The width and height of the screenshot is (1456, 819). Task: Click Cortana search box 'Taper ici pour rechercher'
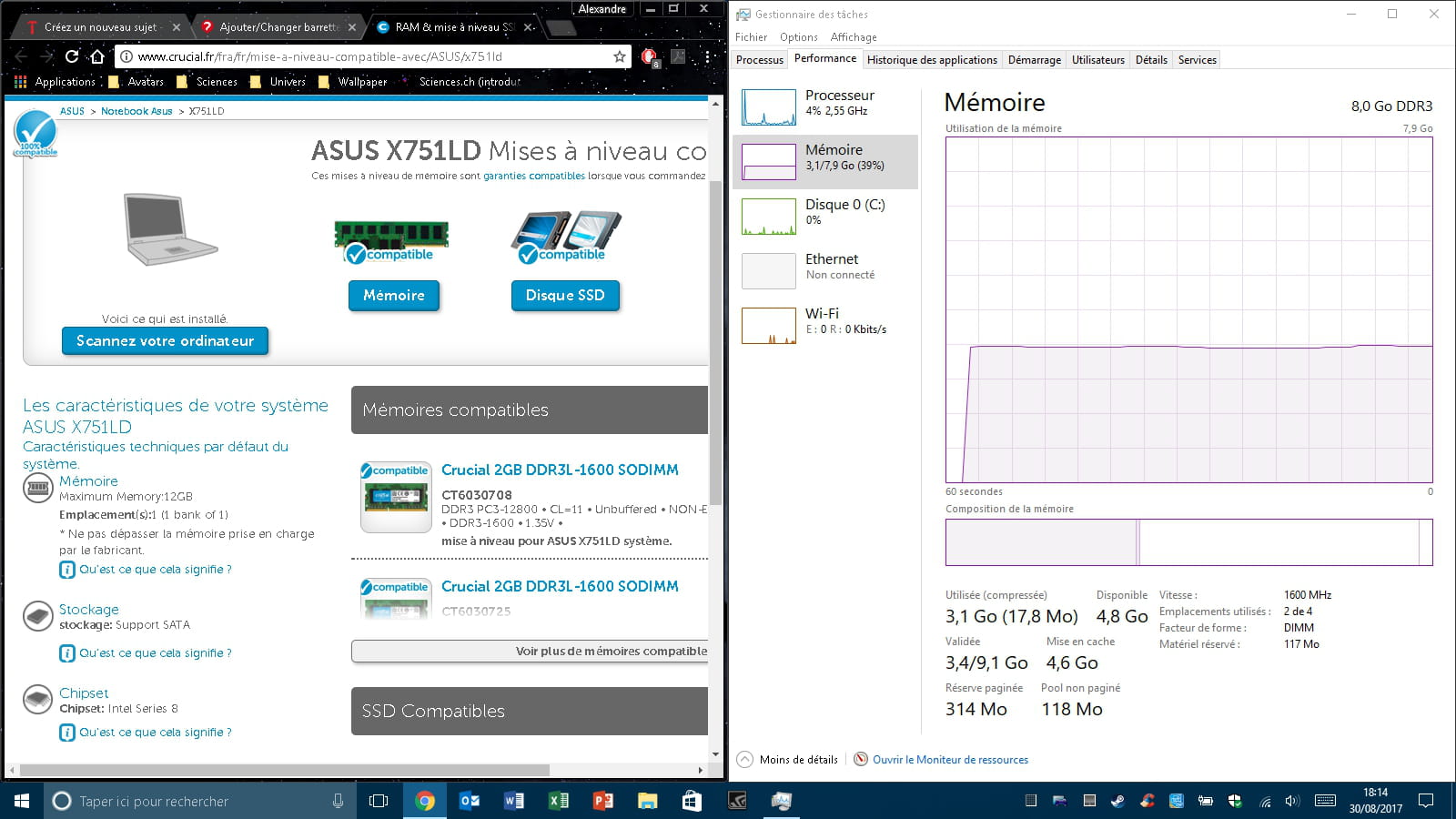click(x=200, y=801)
